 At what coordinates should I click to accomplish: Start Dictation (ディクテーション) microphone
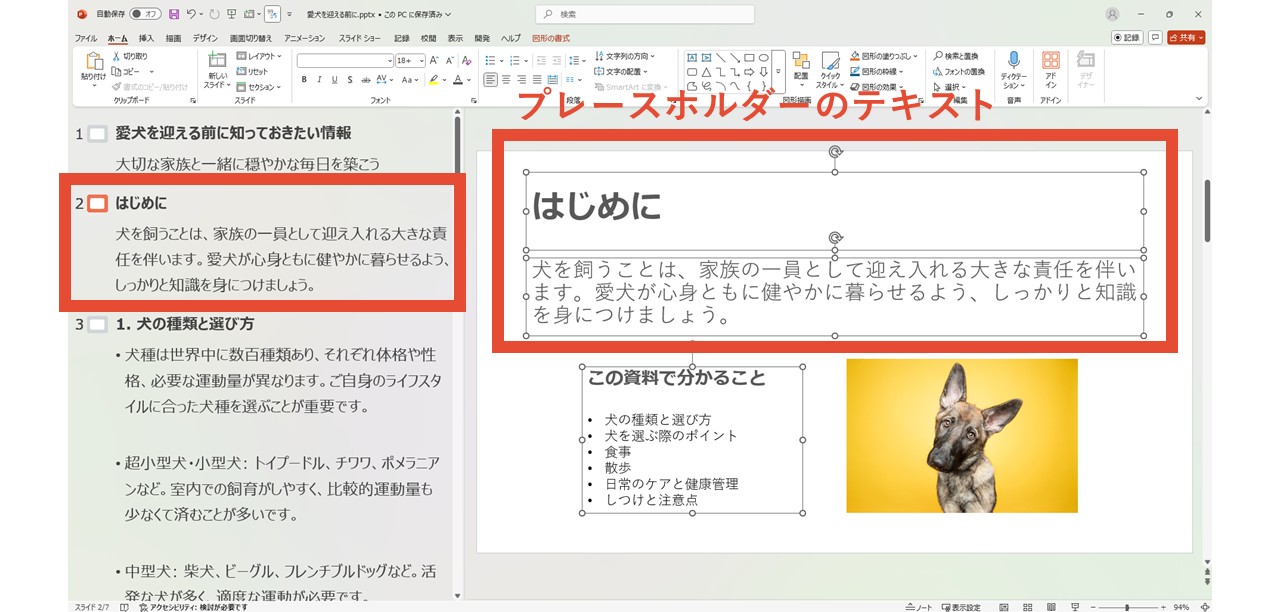click(x=1013, y=70)
